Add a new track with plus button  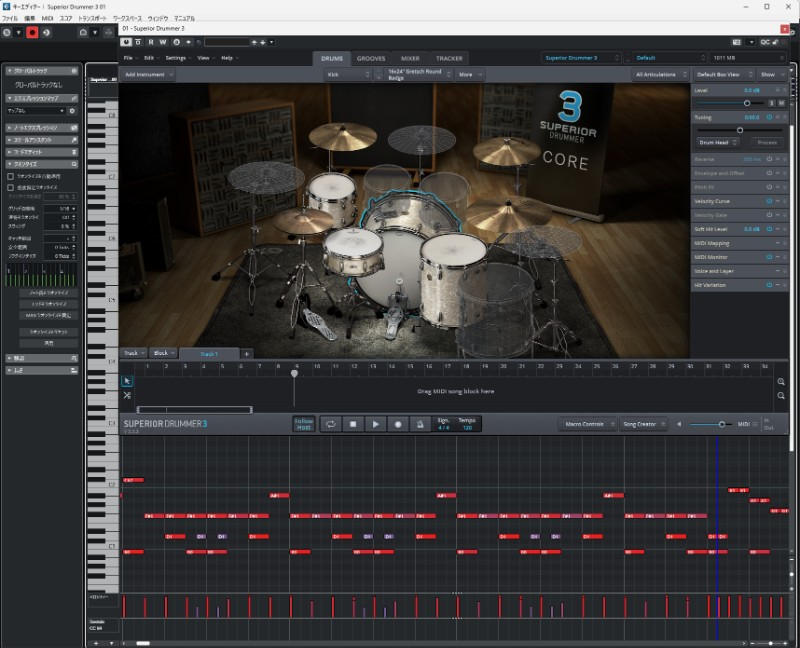[x=247, y=354]
